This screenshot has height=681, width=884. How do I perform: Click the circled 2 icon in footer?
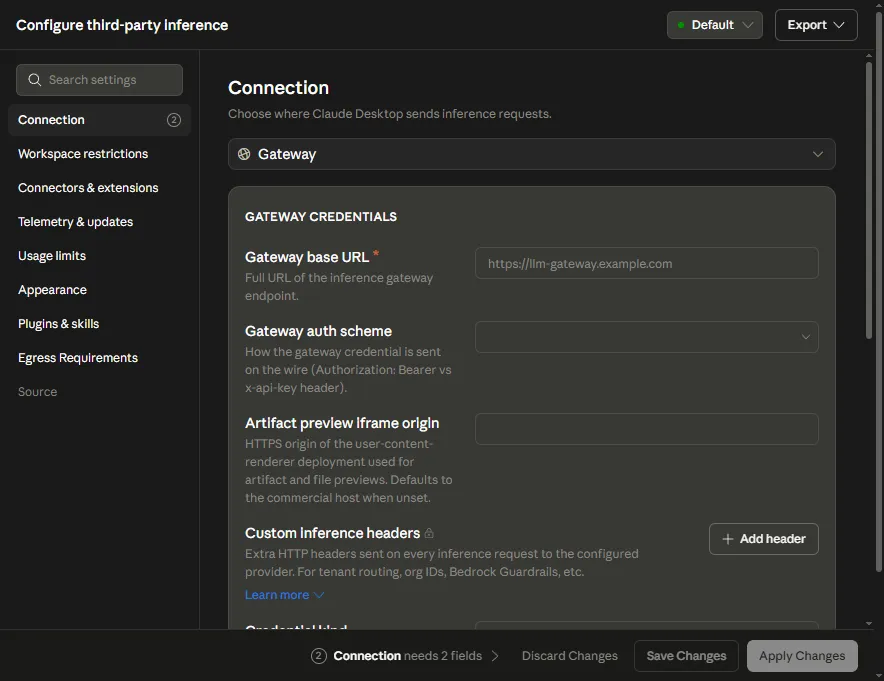point(319,656)
